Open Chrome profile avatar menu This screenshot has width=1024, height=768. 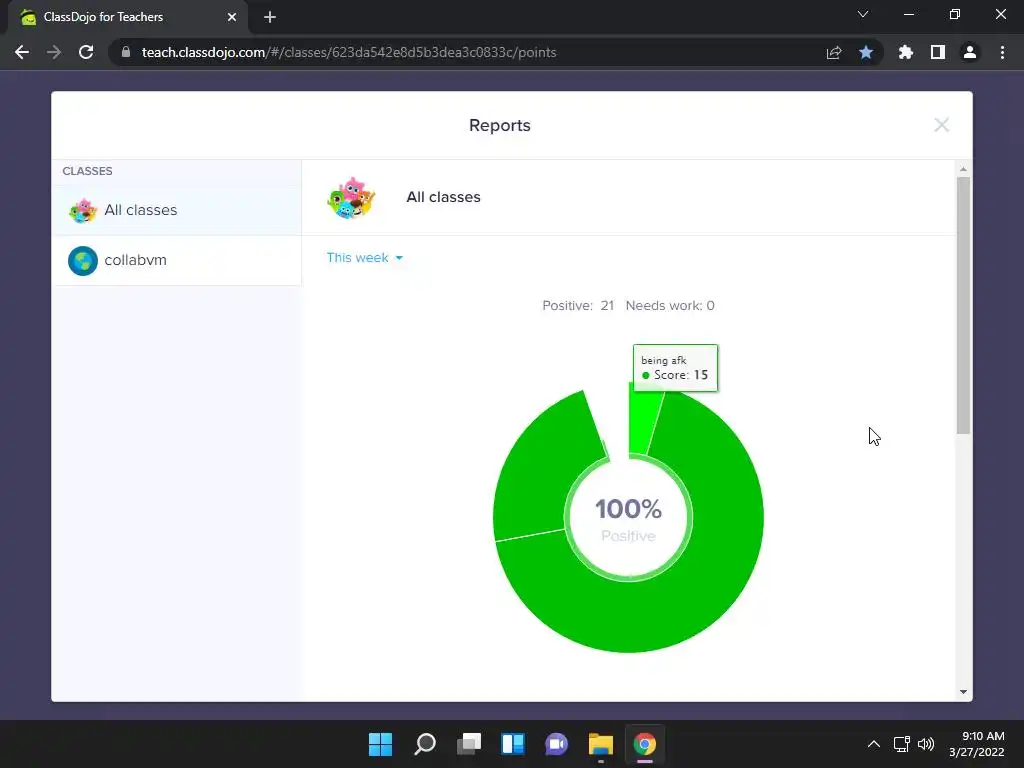point(970,52)
